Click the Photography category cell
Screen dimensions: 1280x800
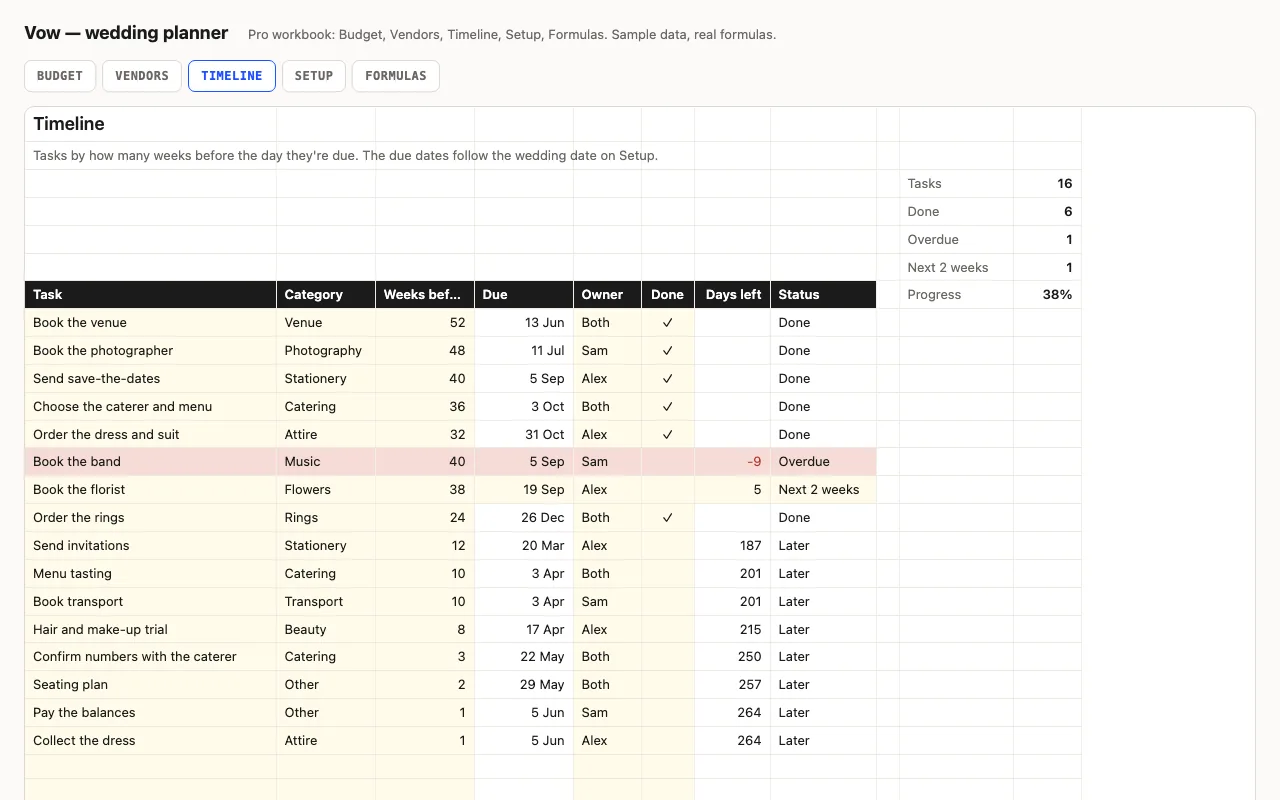(326, 351)
